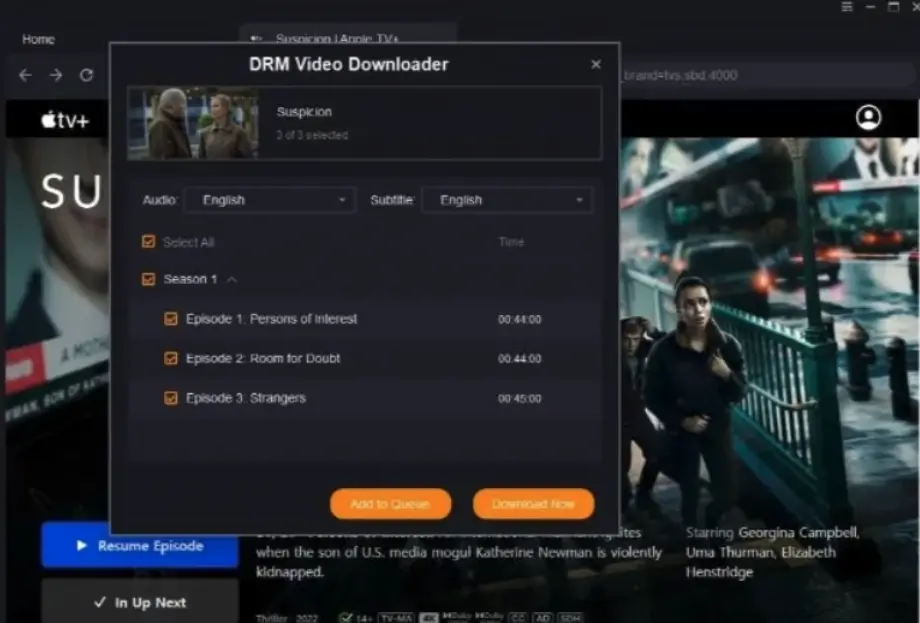Close the DRM Video Downloader dialog
The height and width of the screenshot is (623, 920).
(x=596, y=64)
